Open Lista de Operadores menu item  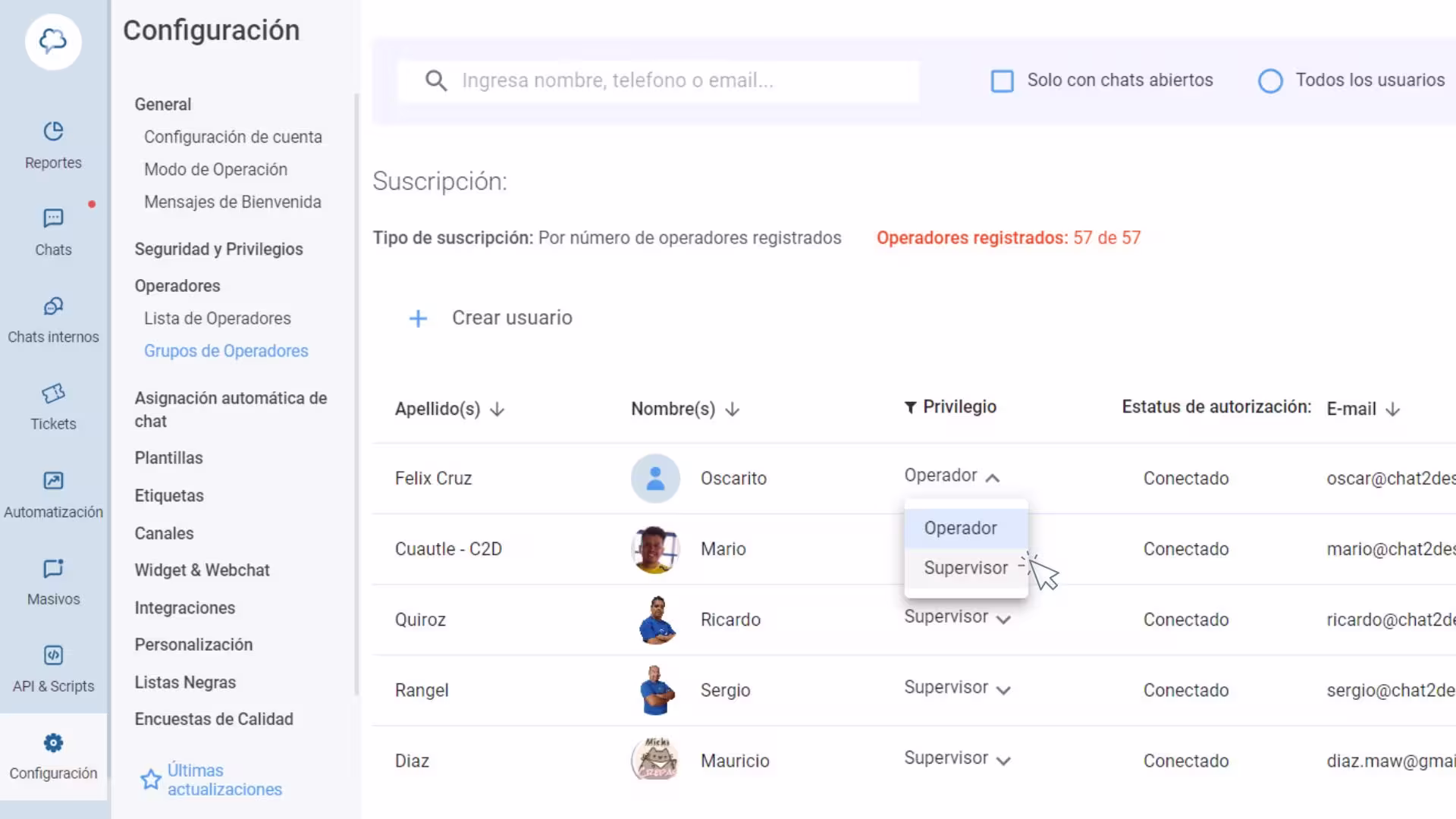click(x=217, y=318)
